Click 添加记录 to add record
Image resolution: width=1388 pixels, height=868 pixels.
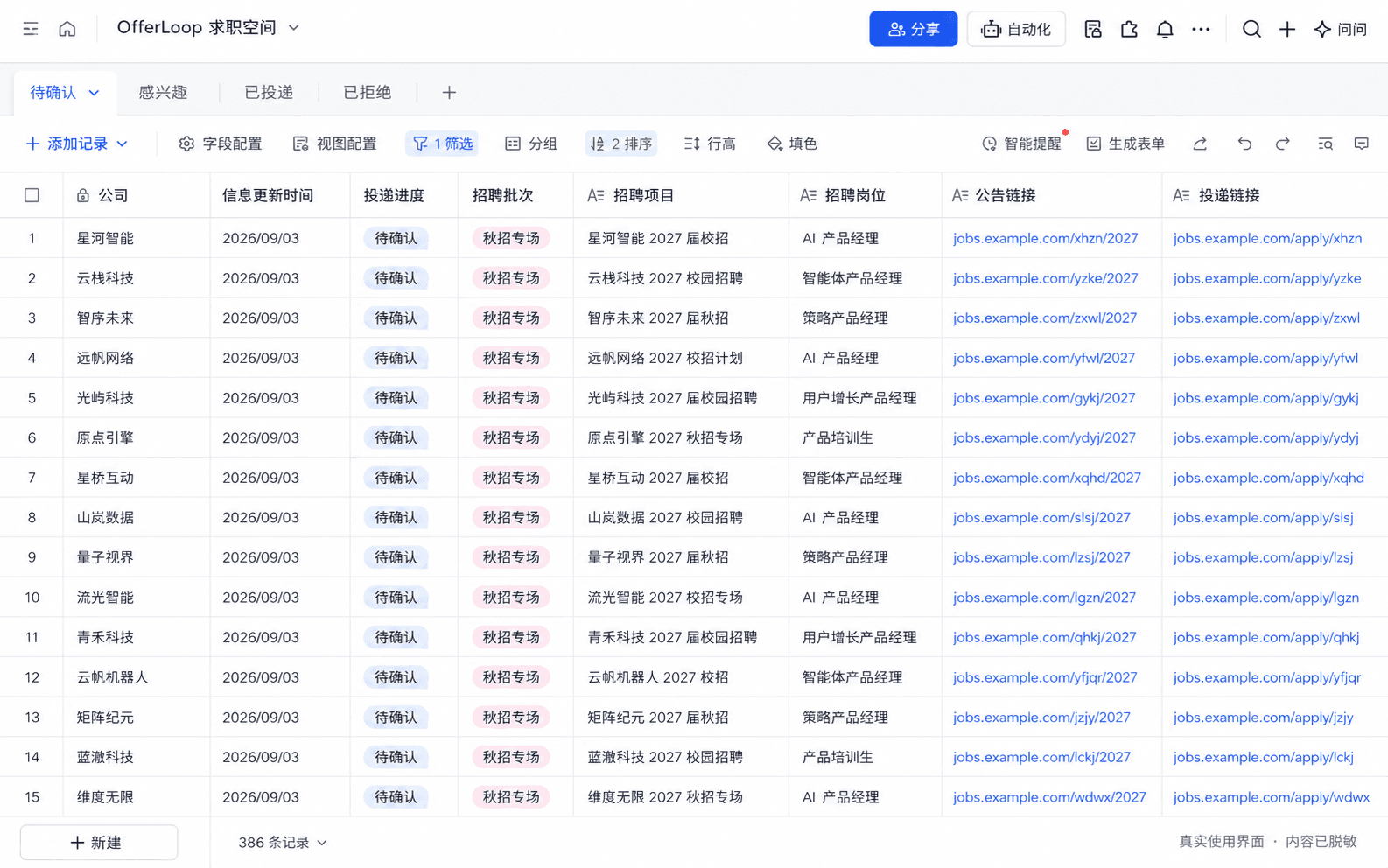[x=67, y=143]
